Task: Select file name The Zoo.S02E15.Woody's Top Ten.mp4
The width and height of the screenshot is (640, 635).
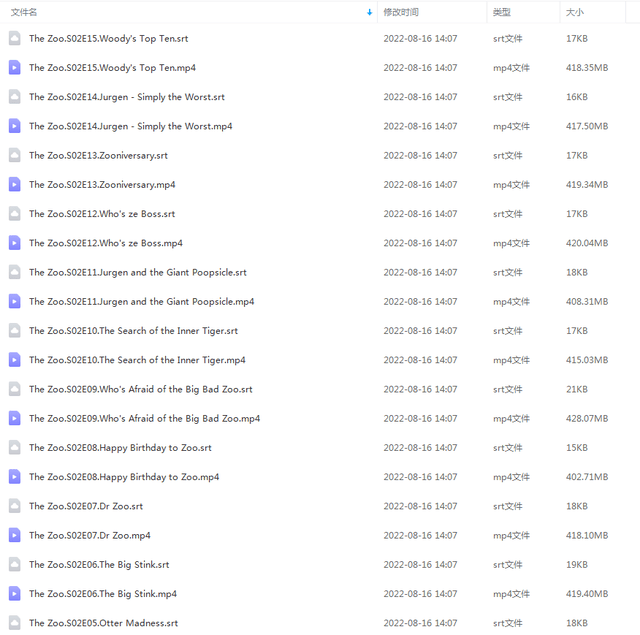Action: pyautogui.click(x=112, y=68)
